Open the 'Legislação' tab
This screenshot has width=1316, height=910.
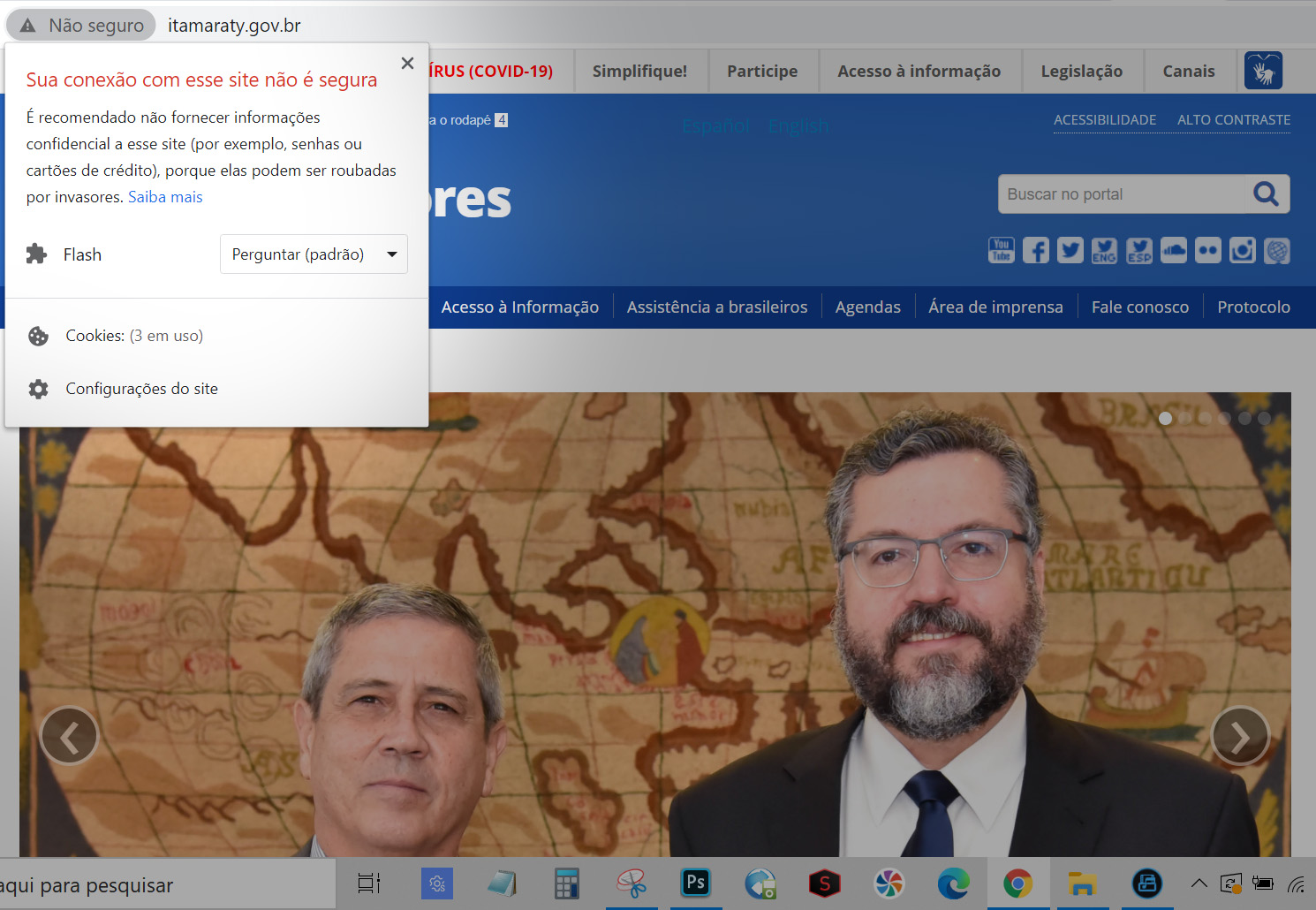click(1082, 72)
